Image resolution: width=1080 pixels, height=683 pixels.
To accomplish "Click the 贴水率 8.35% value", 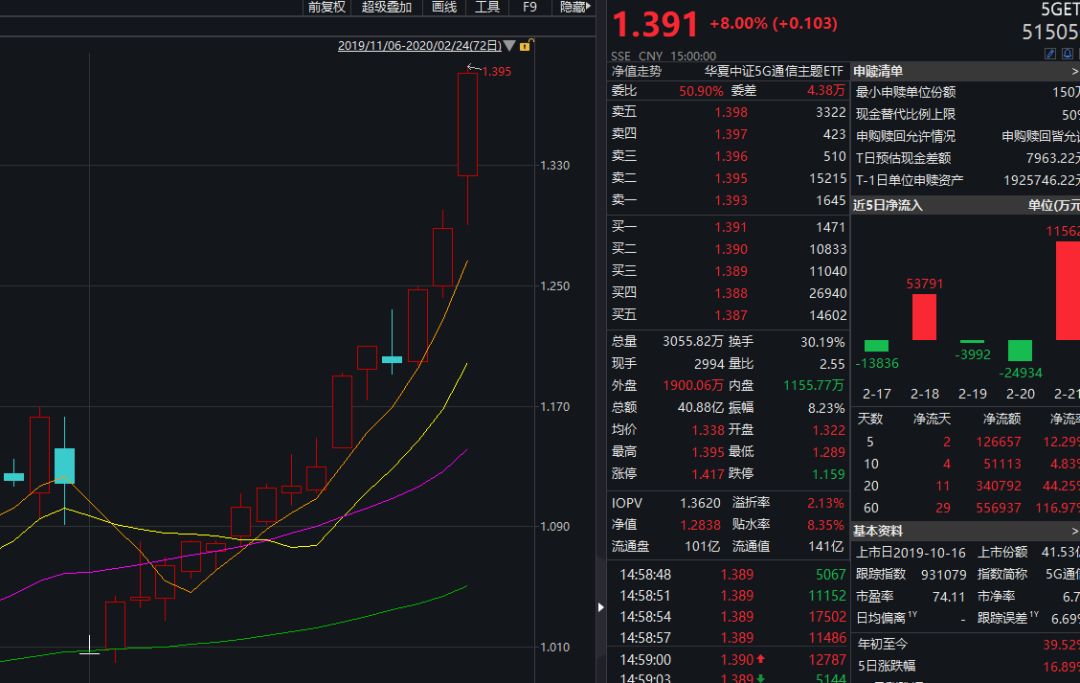I will pos(825,525).
